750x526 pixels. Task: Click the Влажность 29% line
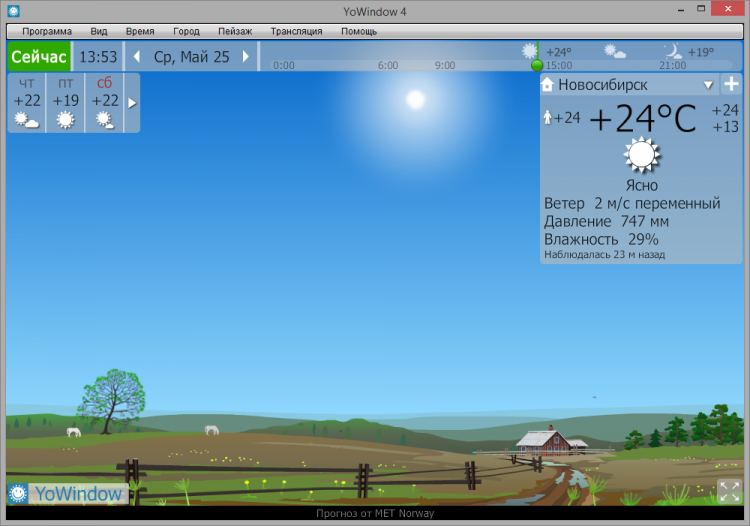pyautogui.click(x=601, y=239)
